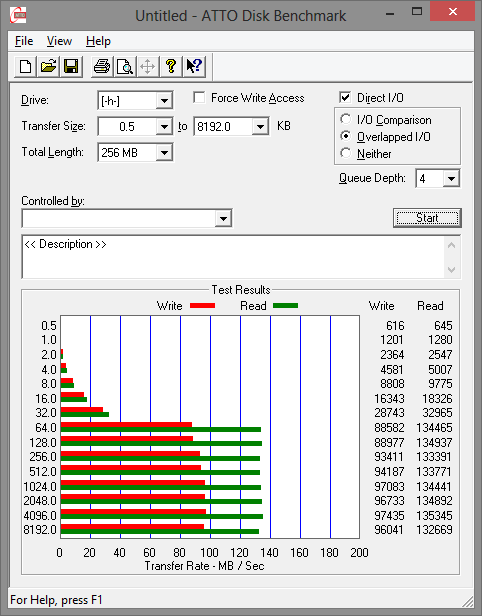The height and width of the screenshot is (616, 482).
Task: Select the I/O Comparison radio button
Action: (345, 119)
